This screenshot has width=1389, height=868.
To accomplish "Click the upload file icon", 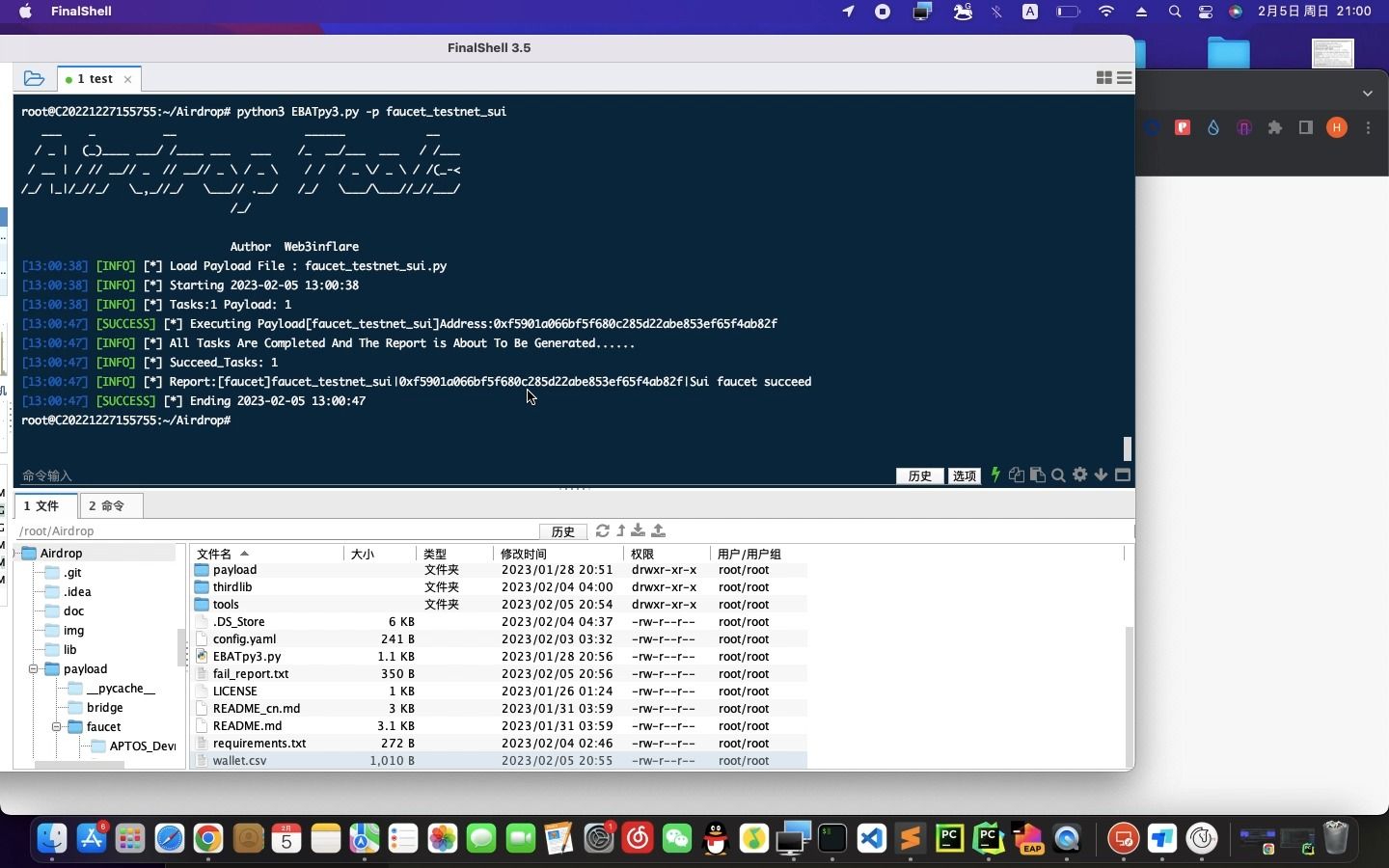I will point(659,530).
